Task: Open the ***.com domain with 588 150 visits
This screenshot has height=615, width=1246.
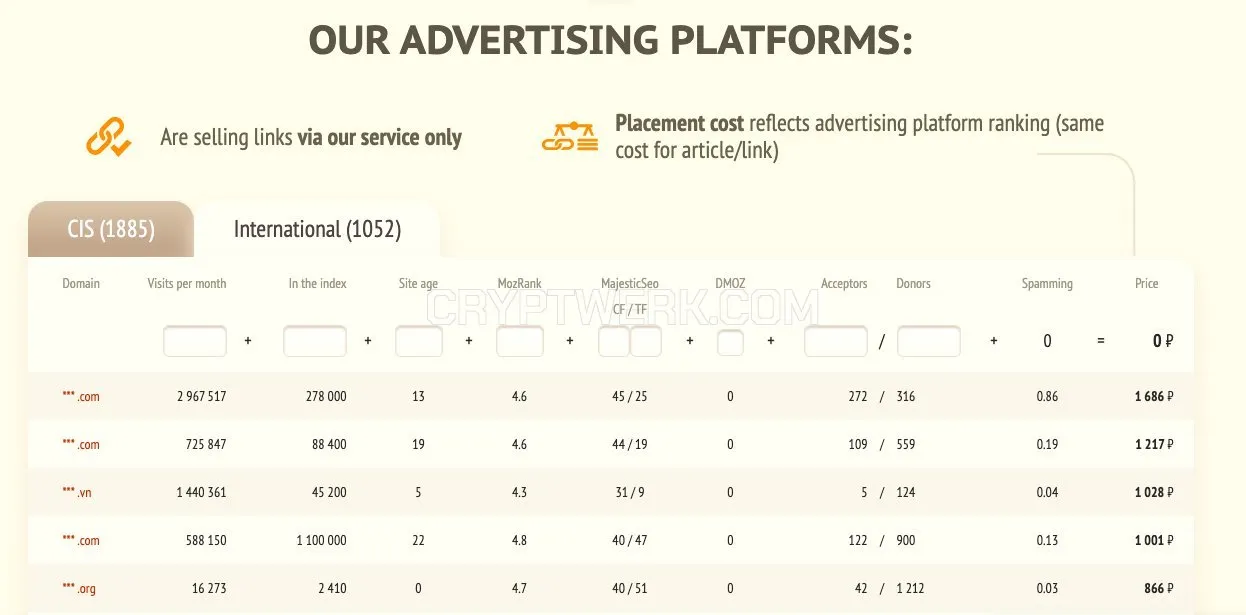Action: tap(81, 541)
